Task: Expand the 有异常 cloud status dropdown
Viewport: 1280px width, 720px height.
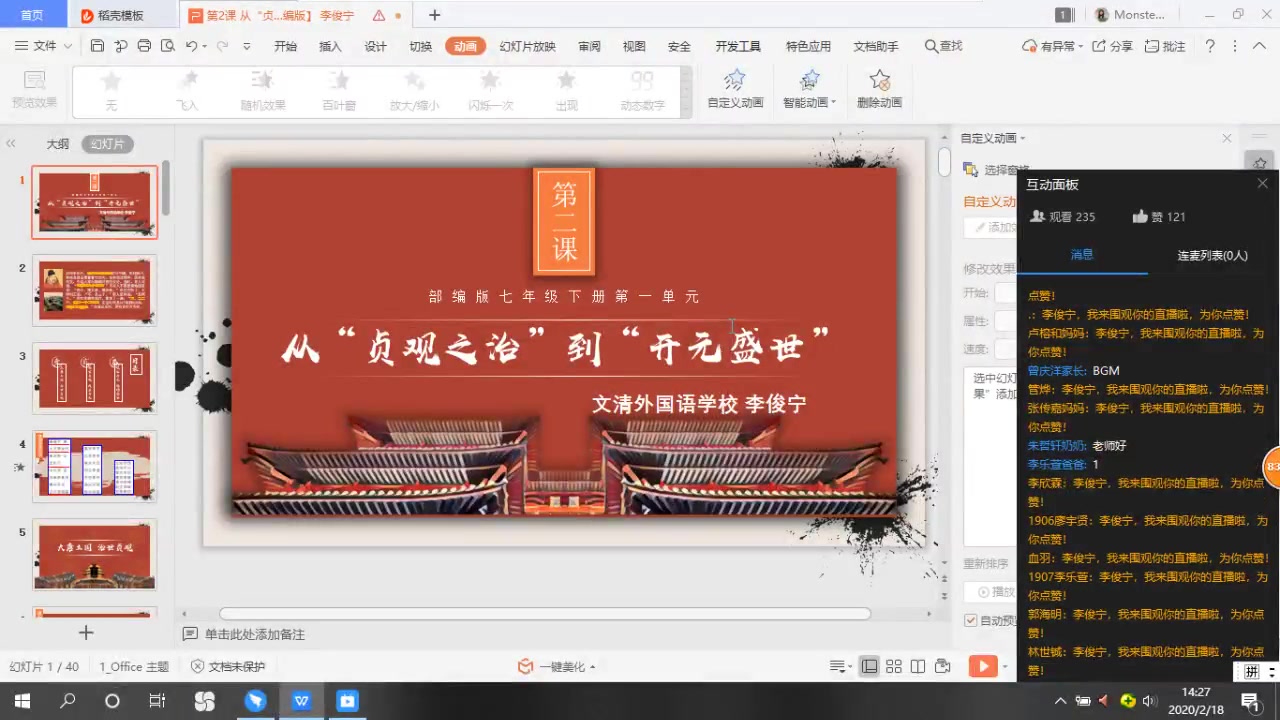Action: click(1080, 46)
